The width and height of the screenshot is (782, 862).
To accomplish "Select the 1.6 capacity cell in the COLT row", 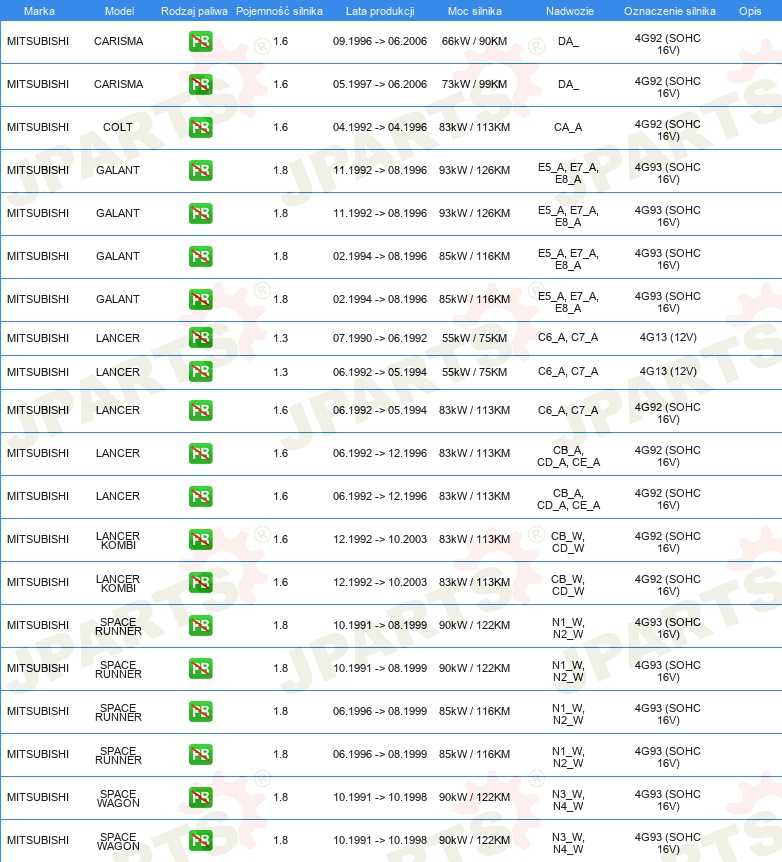I will [280, 127].
